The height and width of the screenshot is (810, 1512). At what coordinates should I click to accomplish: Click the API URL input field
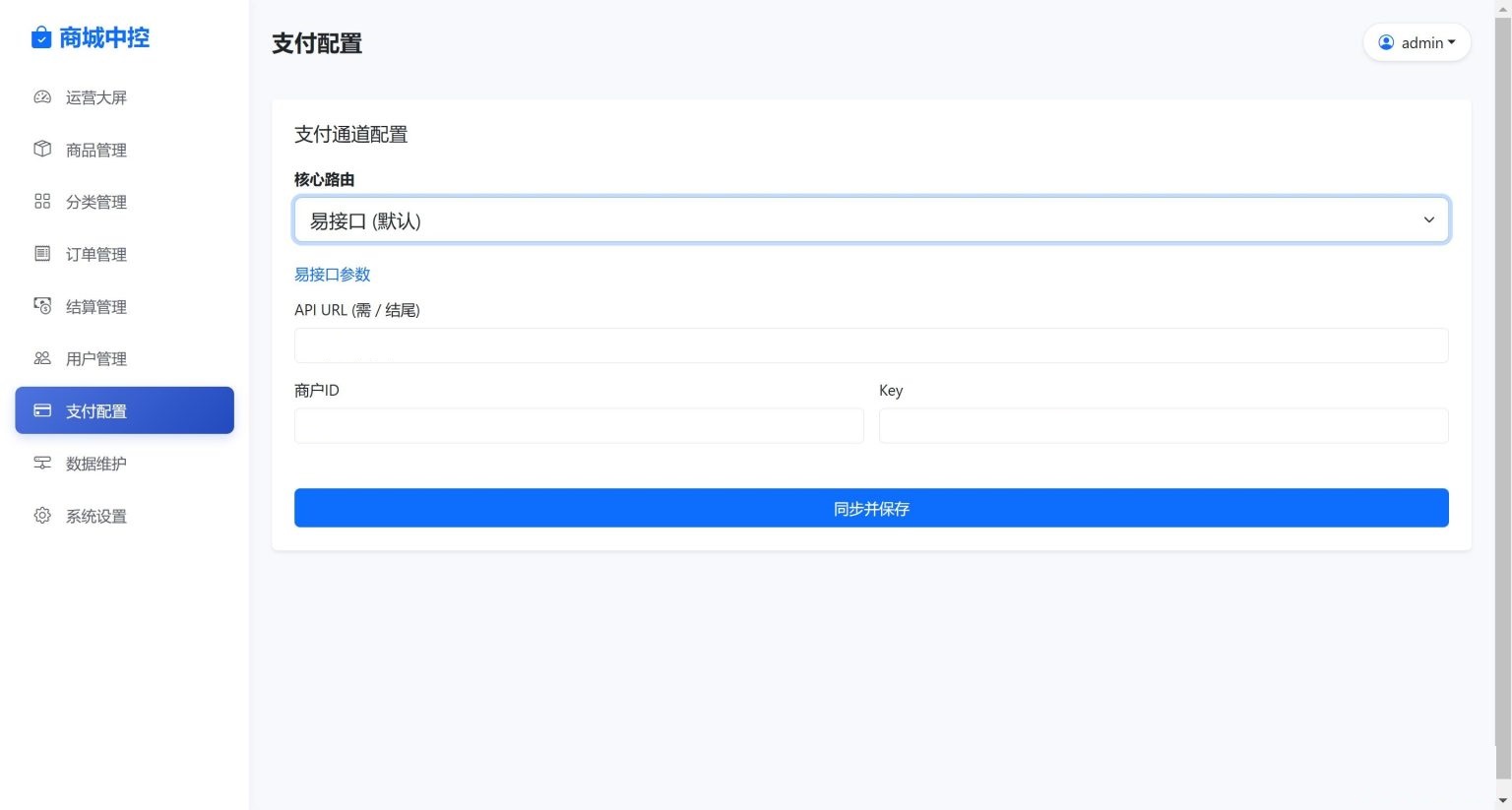(870, 344)
